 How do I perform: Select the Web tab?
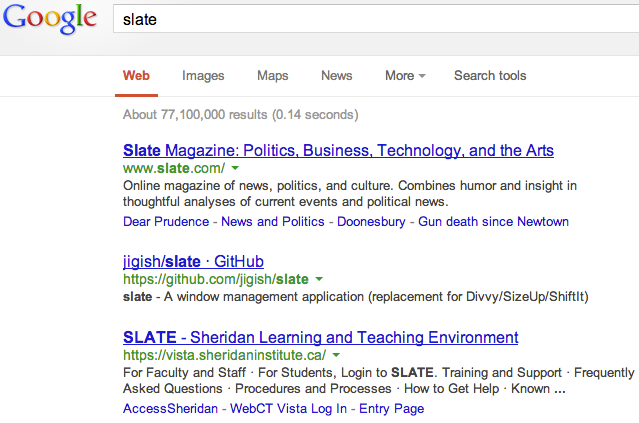pos(136,76)
